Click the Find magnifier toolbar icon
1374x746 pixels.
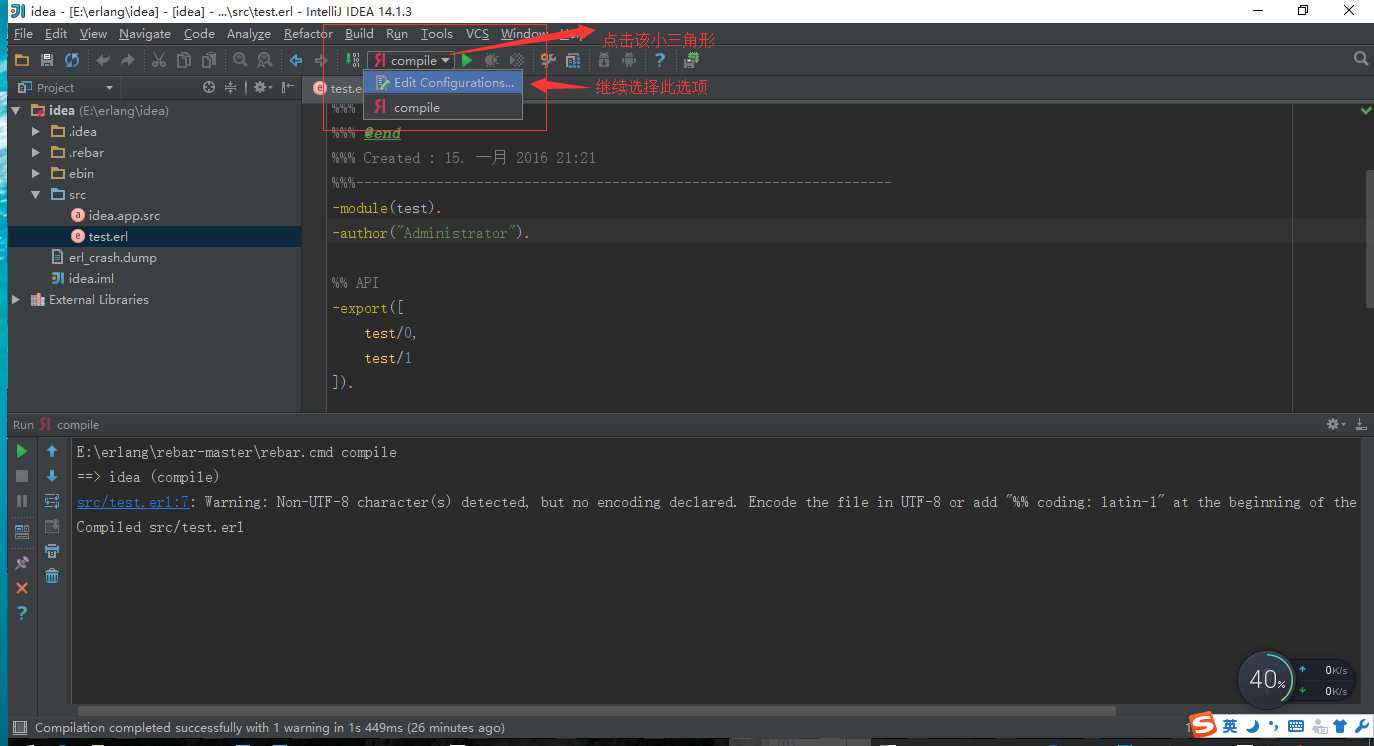click(x=240, y=61)
